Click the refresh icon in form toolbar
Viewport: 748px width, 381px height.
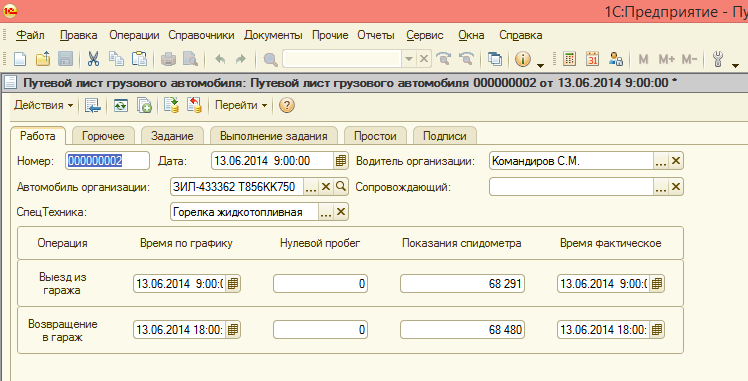[x=121, y=105]
